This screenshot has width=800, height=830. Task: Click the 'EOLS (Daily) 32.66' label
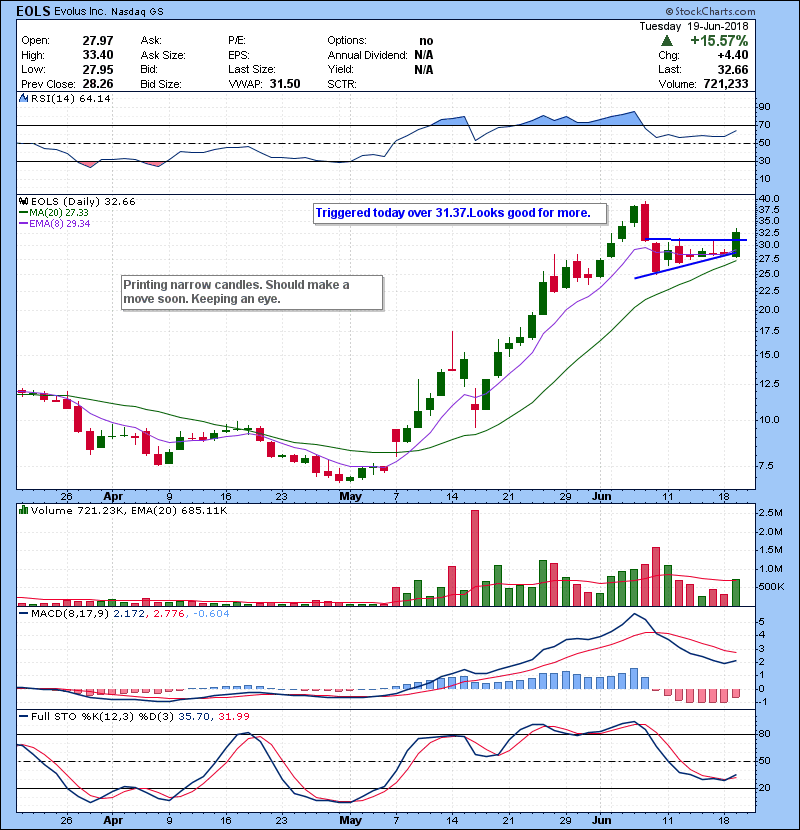point(83,202)
